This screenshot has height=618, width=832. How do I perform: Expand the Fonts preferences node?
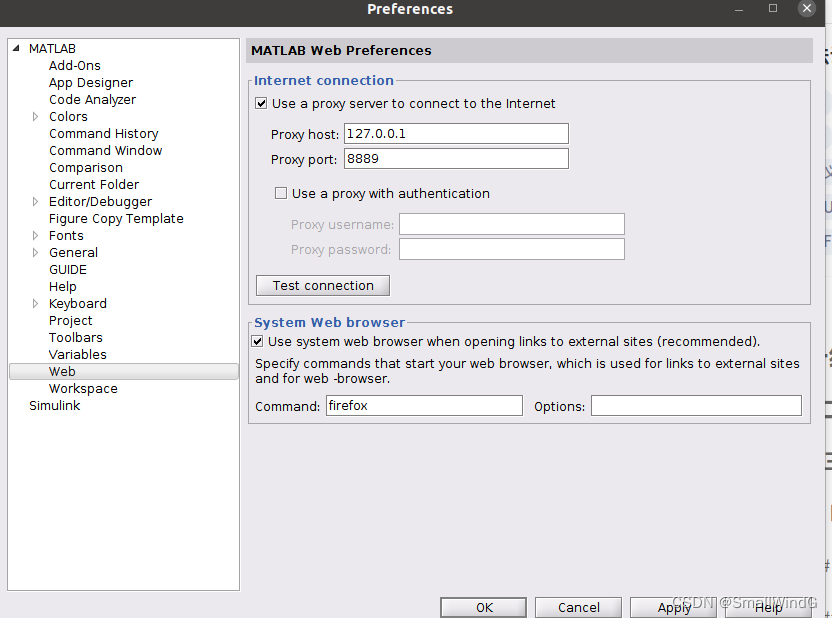tap(36, 236)
